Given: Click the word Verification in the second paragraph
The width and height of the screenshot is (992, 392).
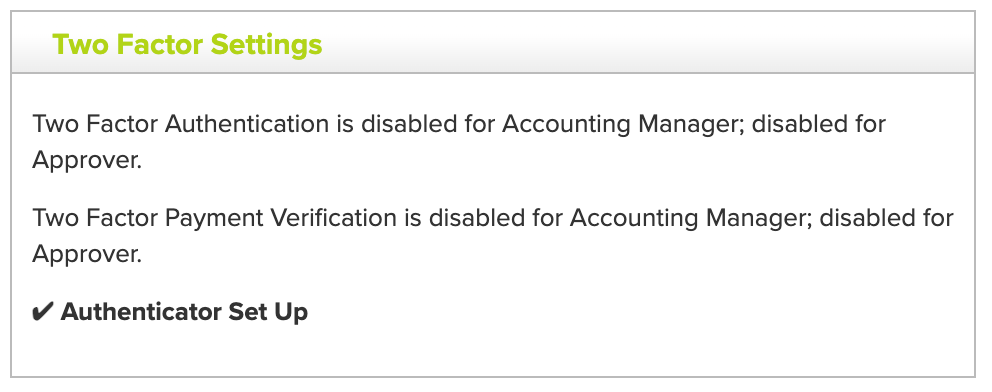Looking at the screenshot, I should point(333,218).
